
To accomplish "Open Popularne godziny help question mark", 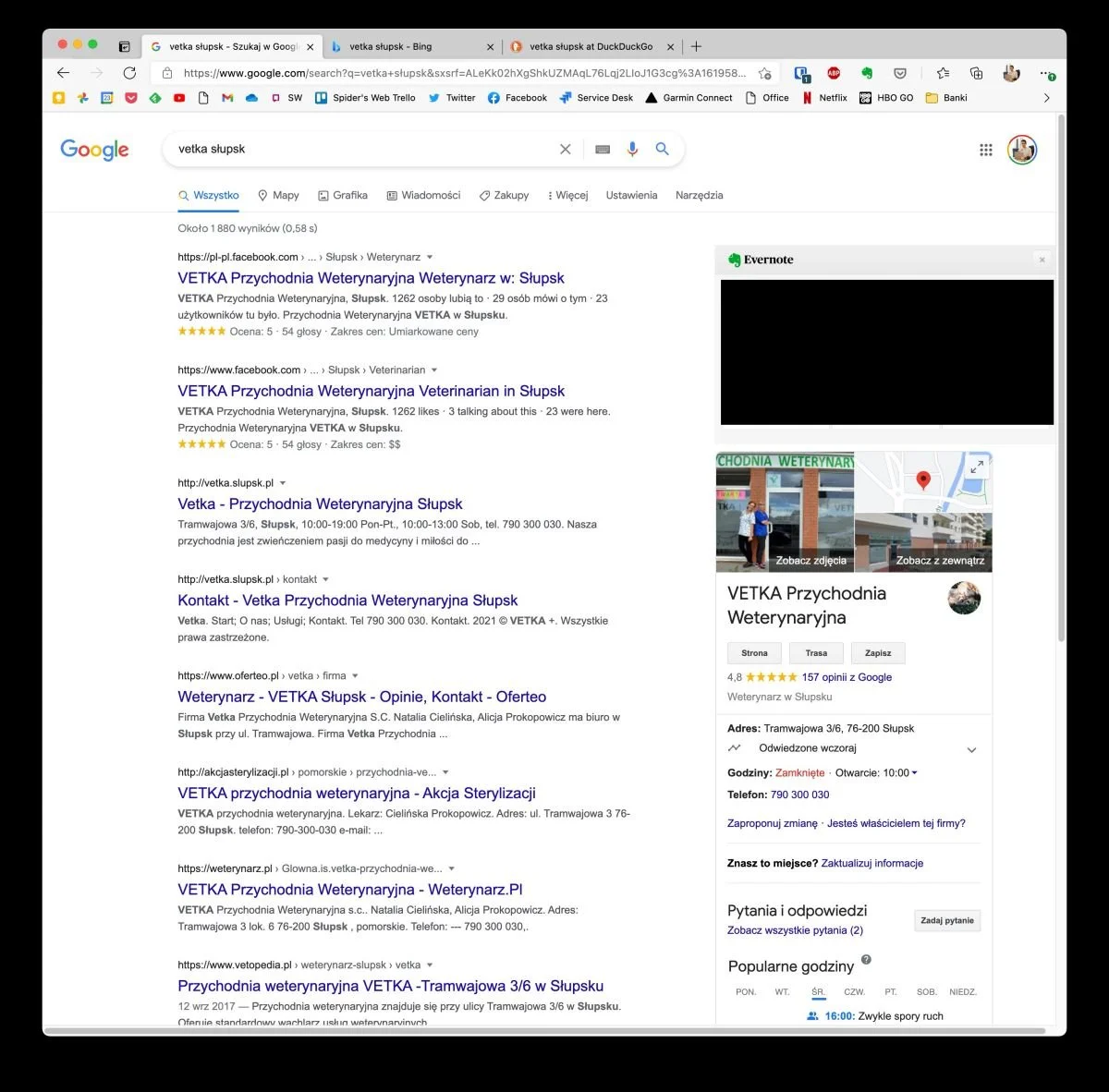I will pyautogui.click(x=866, y=959).
